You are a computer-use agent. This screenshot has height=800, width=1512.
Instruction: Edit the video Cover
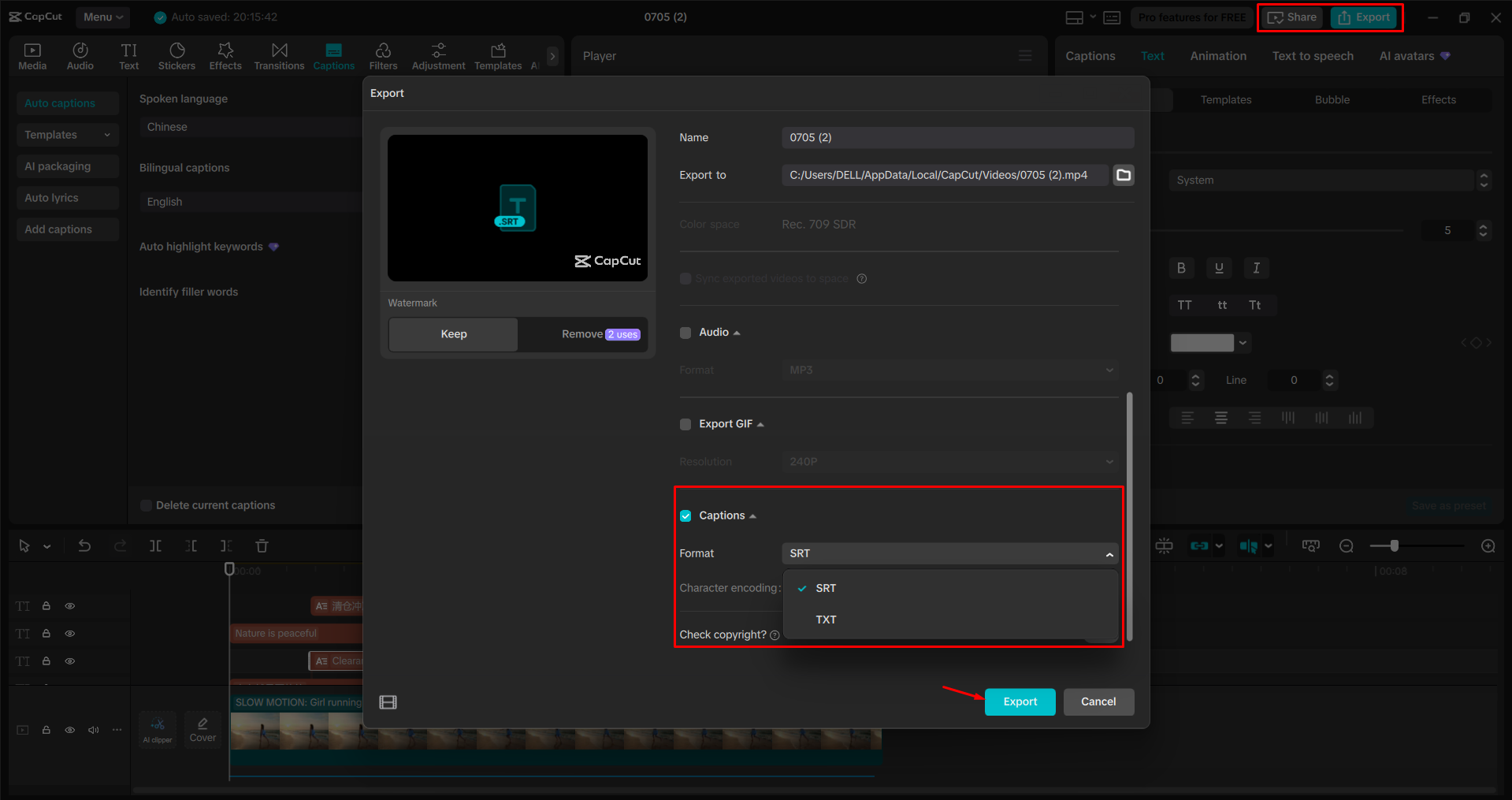202,729
